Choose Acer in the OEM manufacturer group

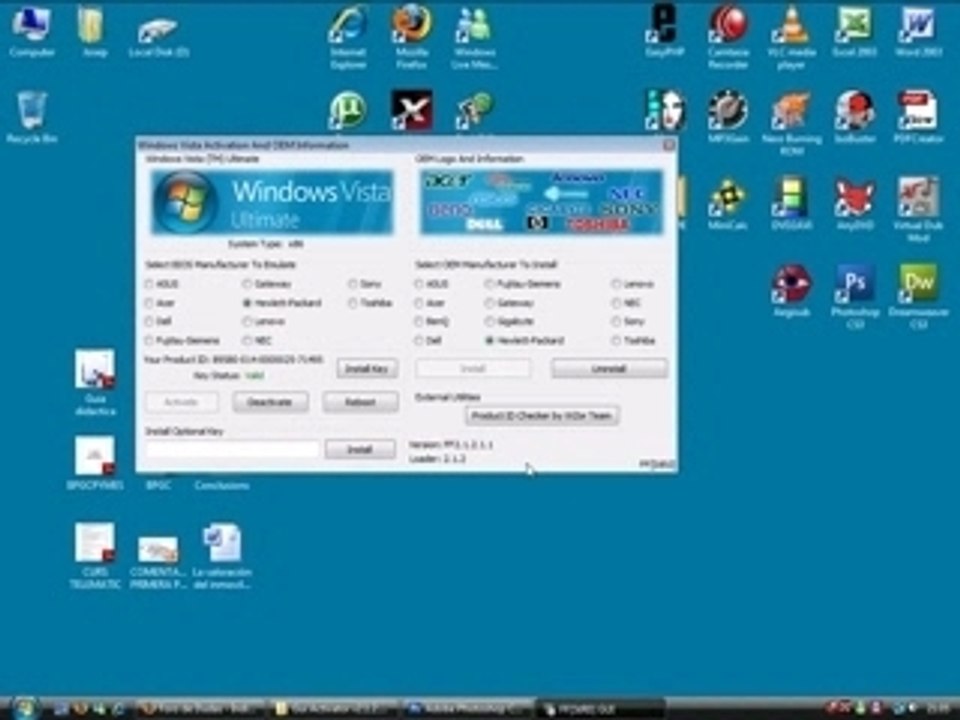click(419, 303)
